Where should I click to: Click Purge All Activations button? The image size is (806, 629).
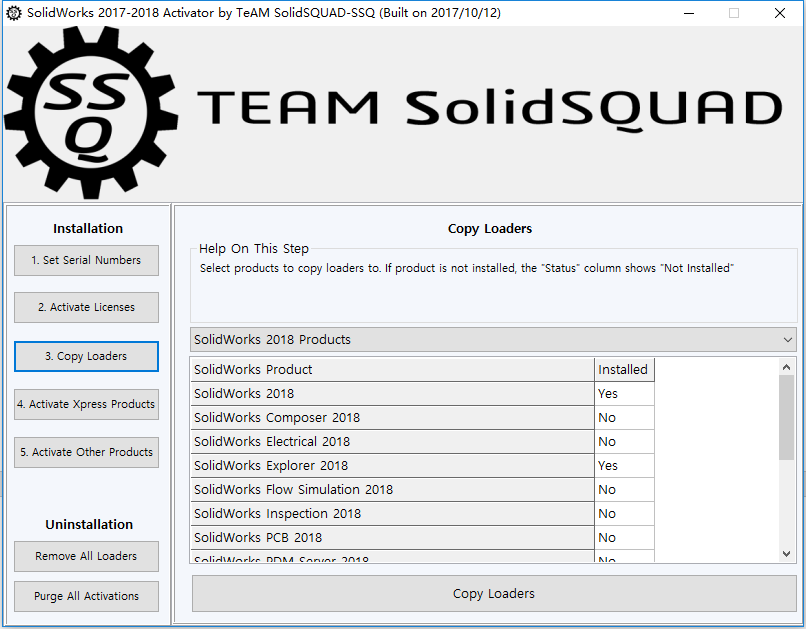(86, 596)
